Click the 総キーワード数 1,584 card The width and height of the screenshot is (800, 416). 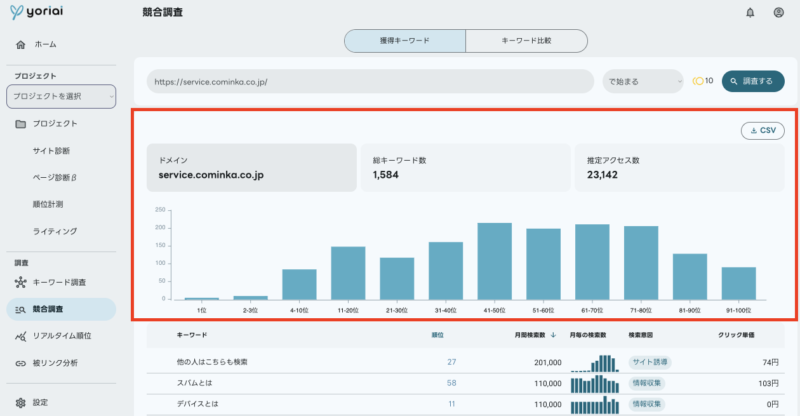point(465,168)
